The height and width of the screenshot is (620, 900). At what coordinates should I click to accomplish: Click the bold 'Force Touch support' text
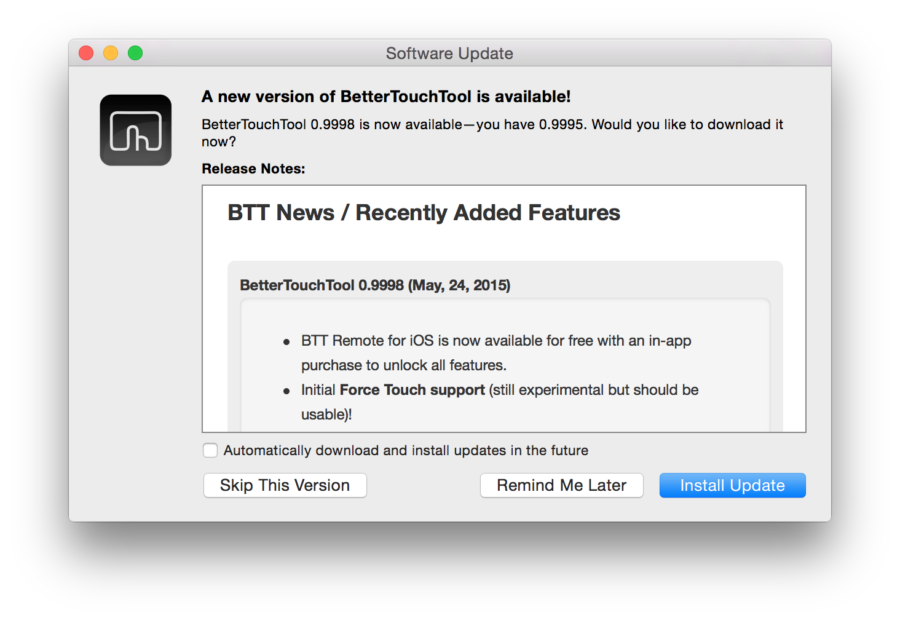click(x=412, y=390)
